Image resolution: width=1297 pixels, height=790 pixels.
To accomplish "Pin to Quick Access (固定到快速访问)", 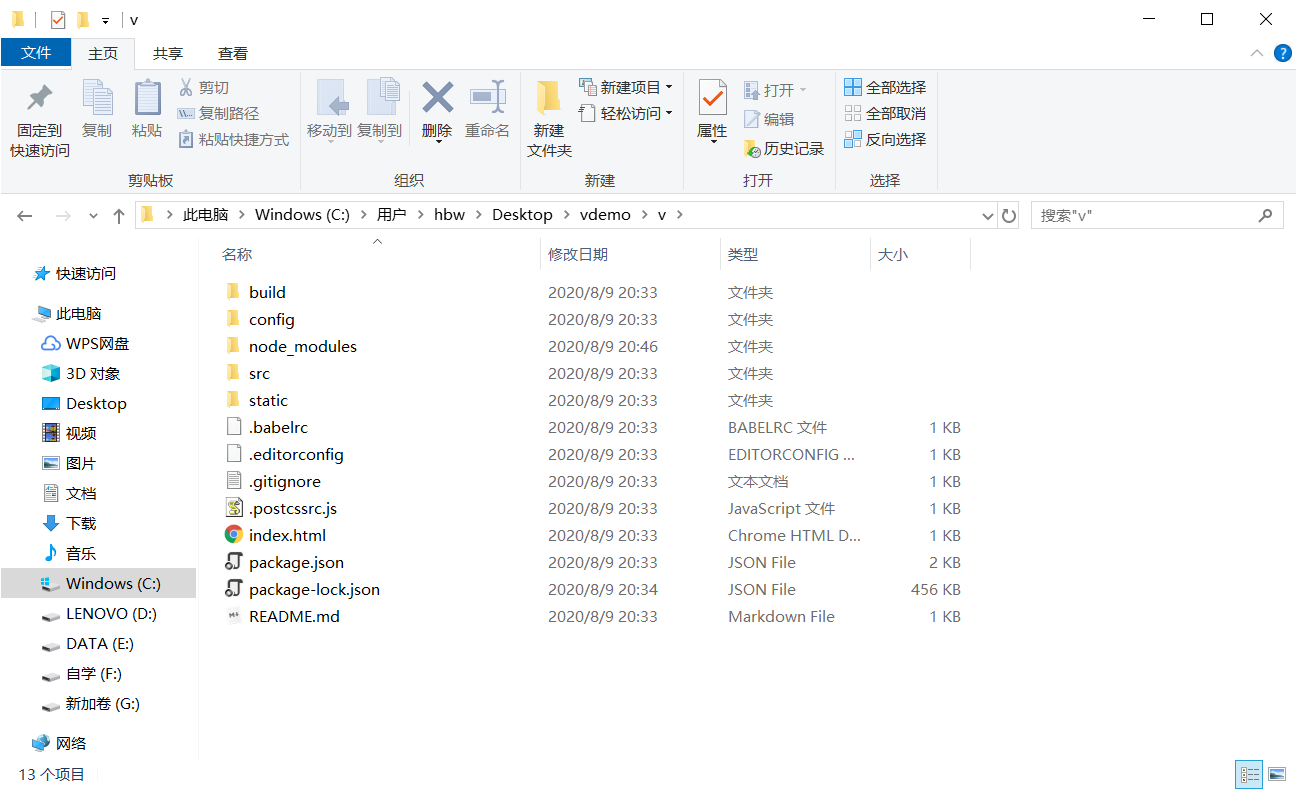I will click(40, 118).
